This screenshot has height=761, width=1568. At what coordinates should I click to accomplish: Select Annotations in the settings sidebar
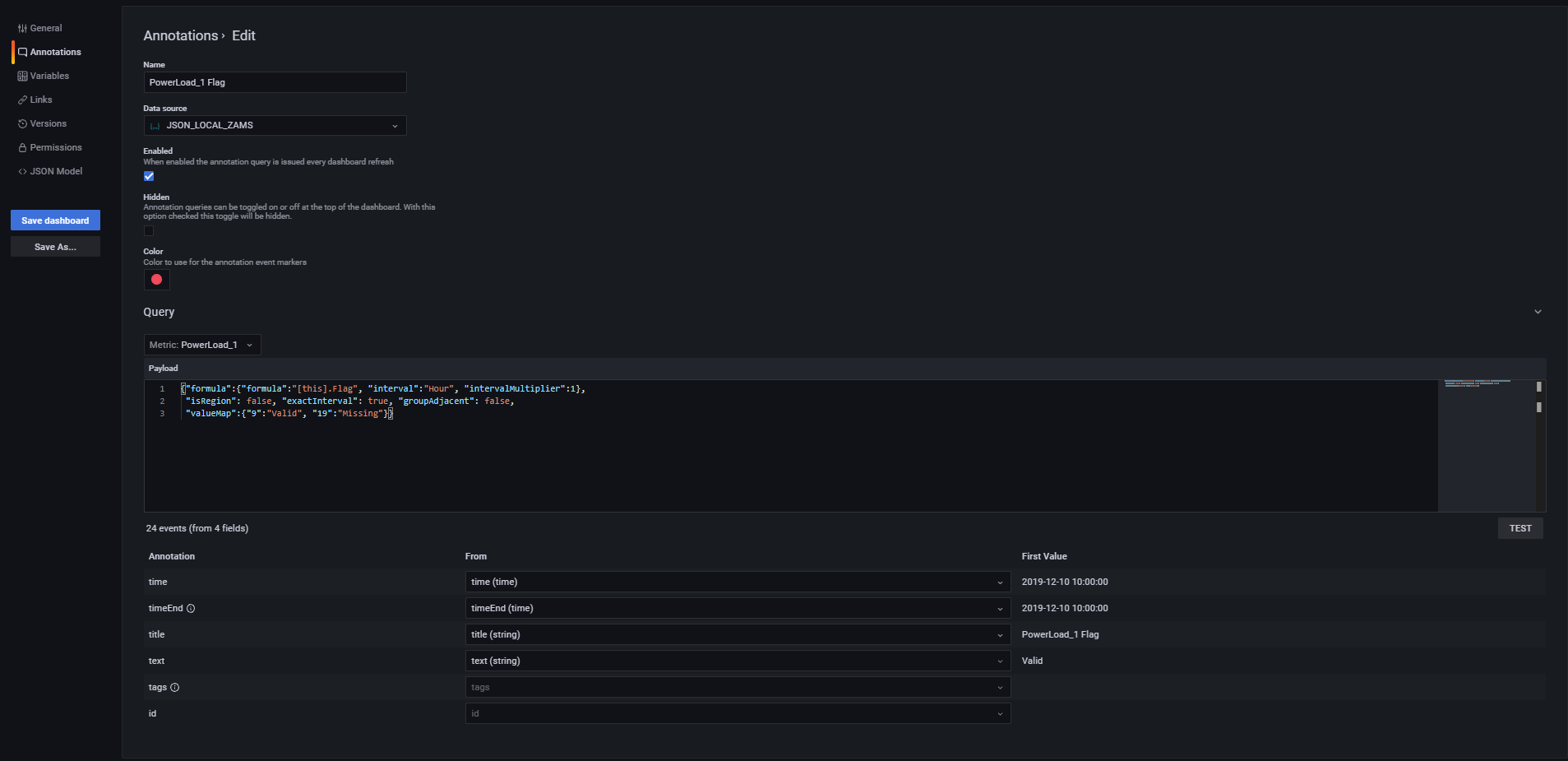[x=55, y=53]
